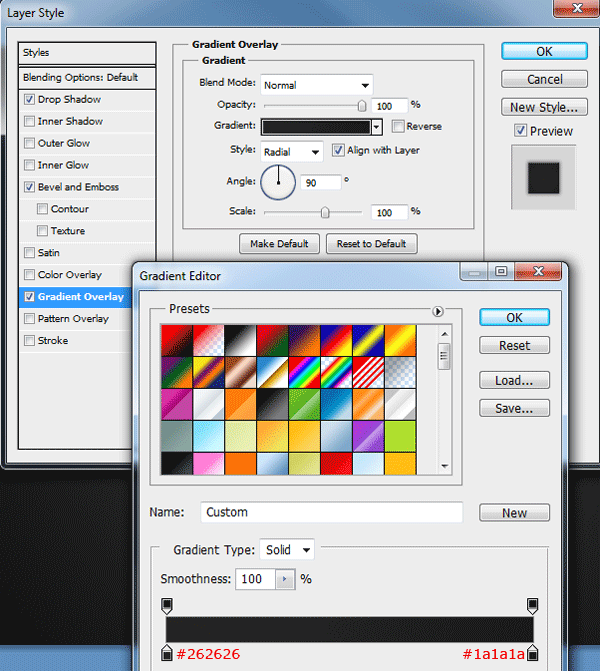The height and width of the screenshot is (671, 600).
Task: Choose the red white striped gradient preset
Action: 368,372
